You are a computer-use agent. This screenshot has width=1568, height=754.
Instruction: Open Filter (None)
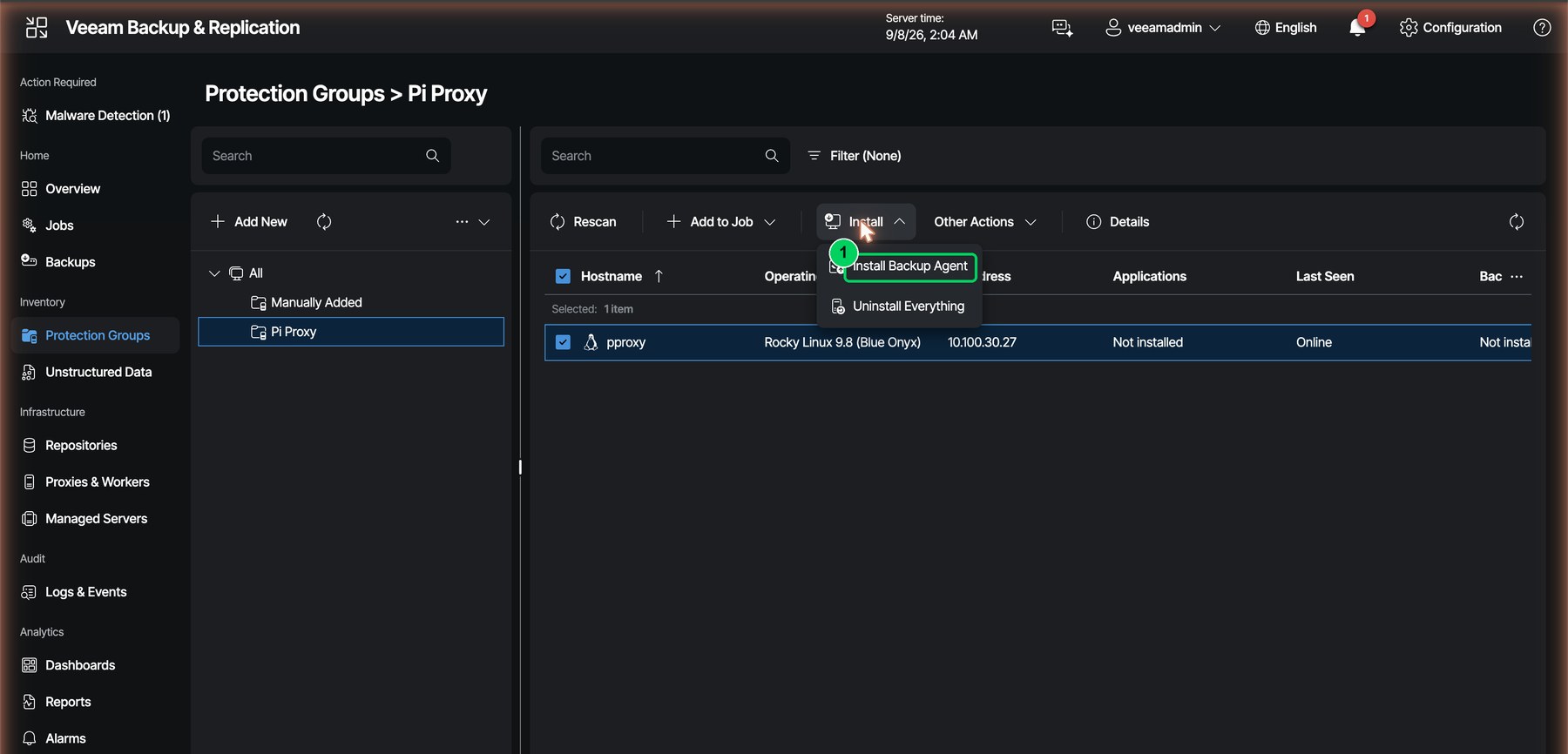point(855,156)
